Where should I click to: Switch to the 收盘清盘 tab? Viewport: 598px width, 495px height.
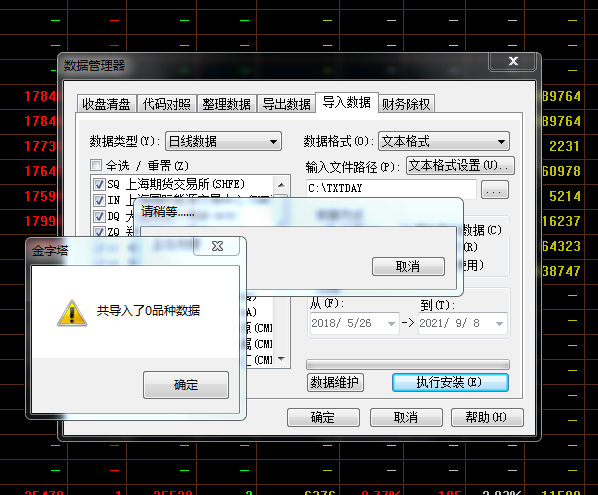[106, 104]
